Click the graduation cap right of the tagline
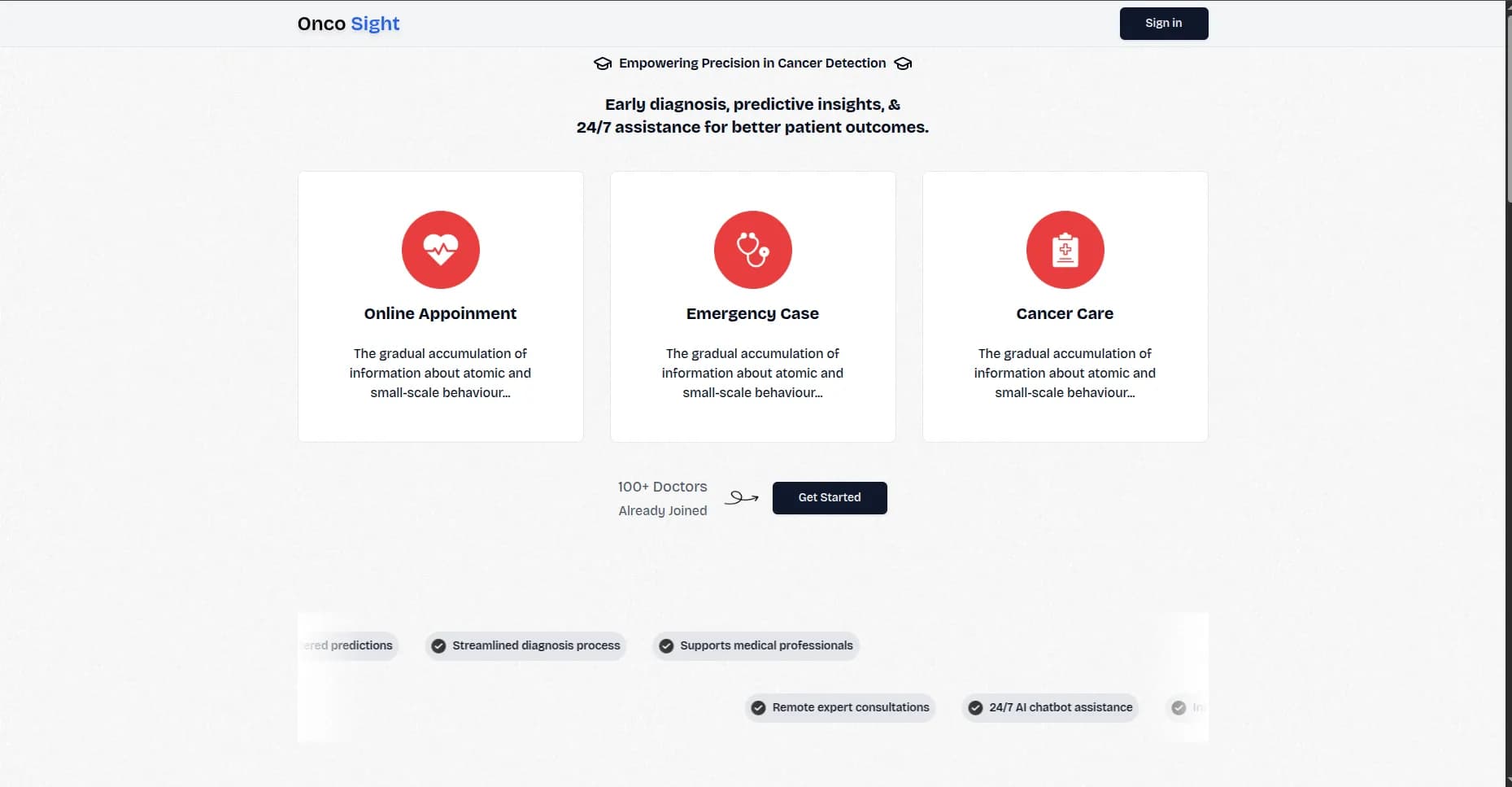 pos(903,63)
